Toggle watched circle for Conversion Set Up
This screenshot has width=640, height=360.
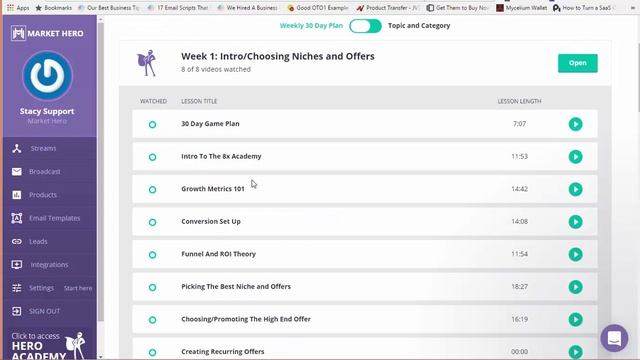tap(152, 222)
